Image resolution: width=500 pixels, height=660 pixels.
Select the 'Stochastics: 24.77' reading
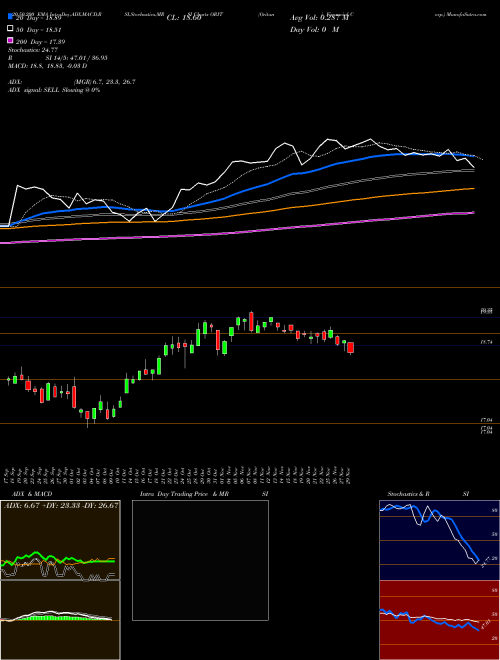(x=33, y=50)
